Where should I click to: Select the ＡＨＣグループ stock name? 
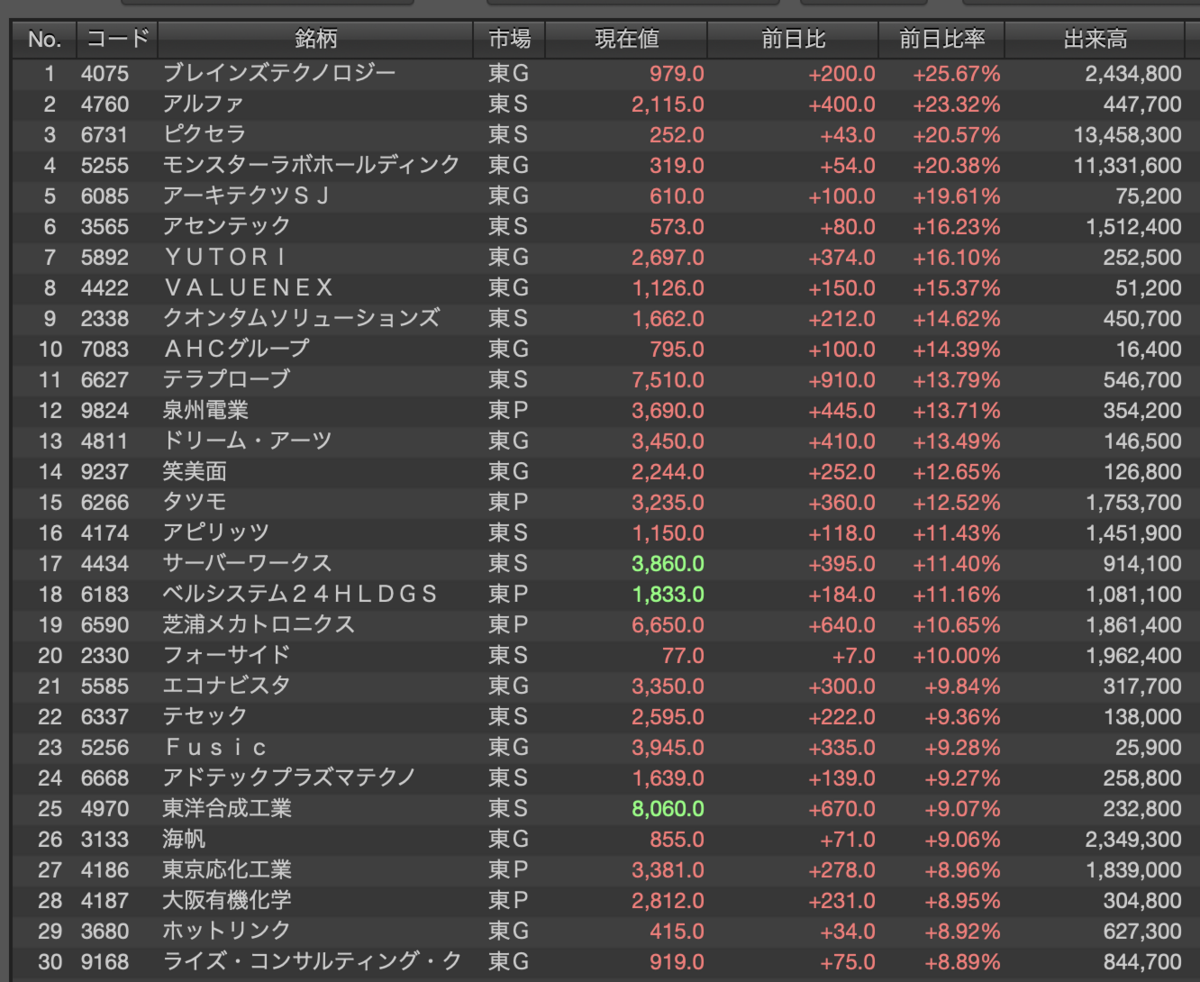(x=236, y=349)
